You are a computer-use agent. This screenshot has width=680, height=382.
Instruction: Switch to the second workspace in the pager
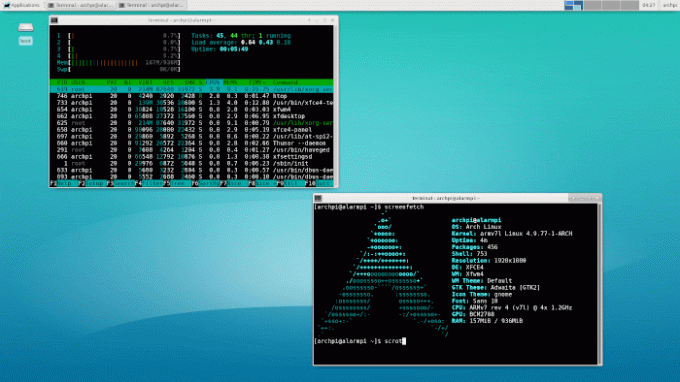point(592,5)
